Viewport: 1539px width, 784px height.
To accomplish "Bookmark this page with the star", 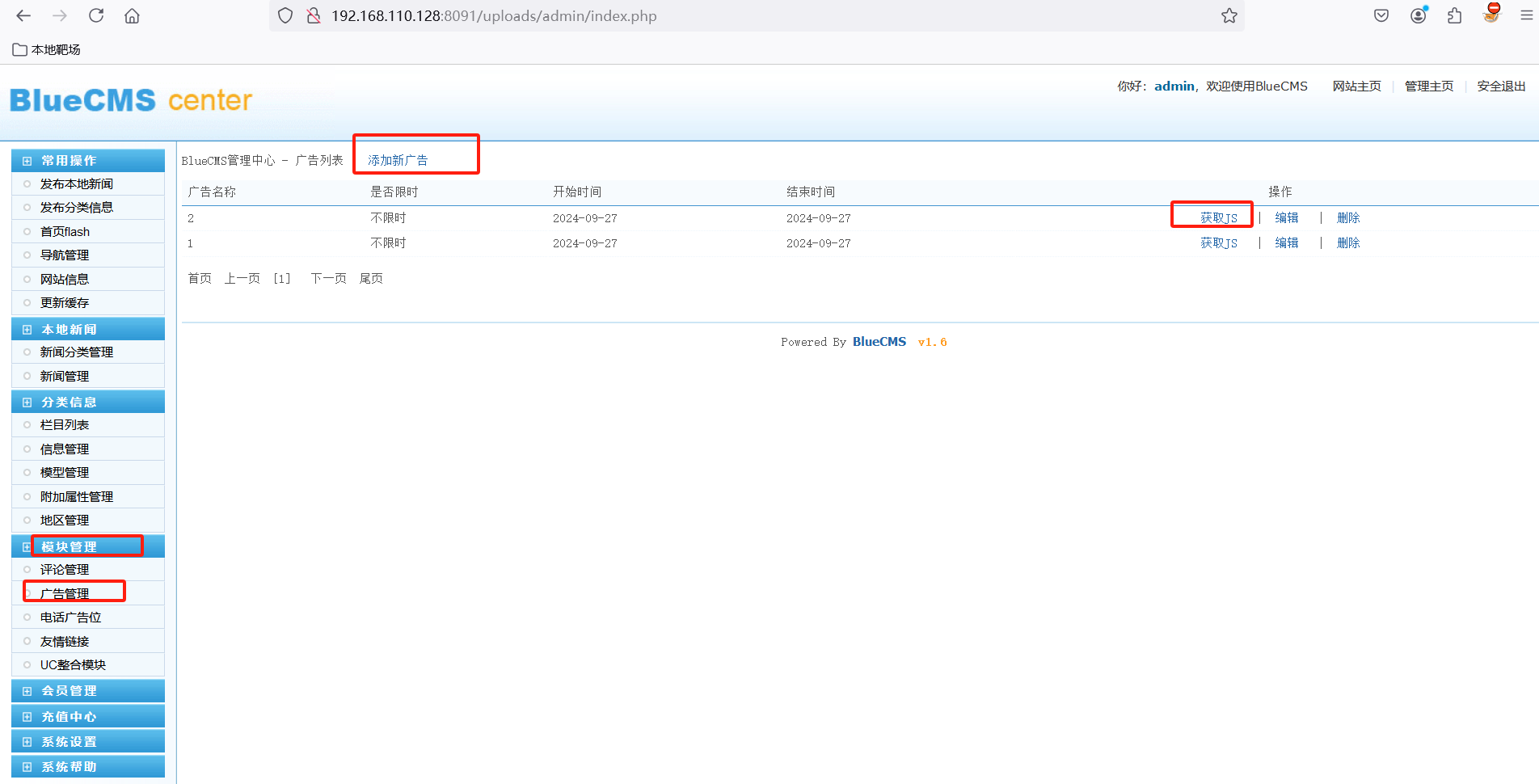I will tap(1229, 15).
